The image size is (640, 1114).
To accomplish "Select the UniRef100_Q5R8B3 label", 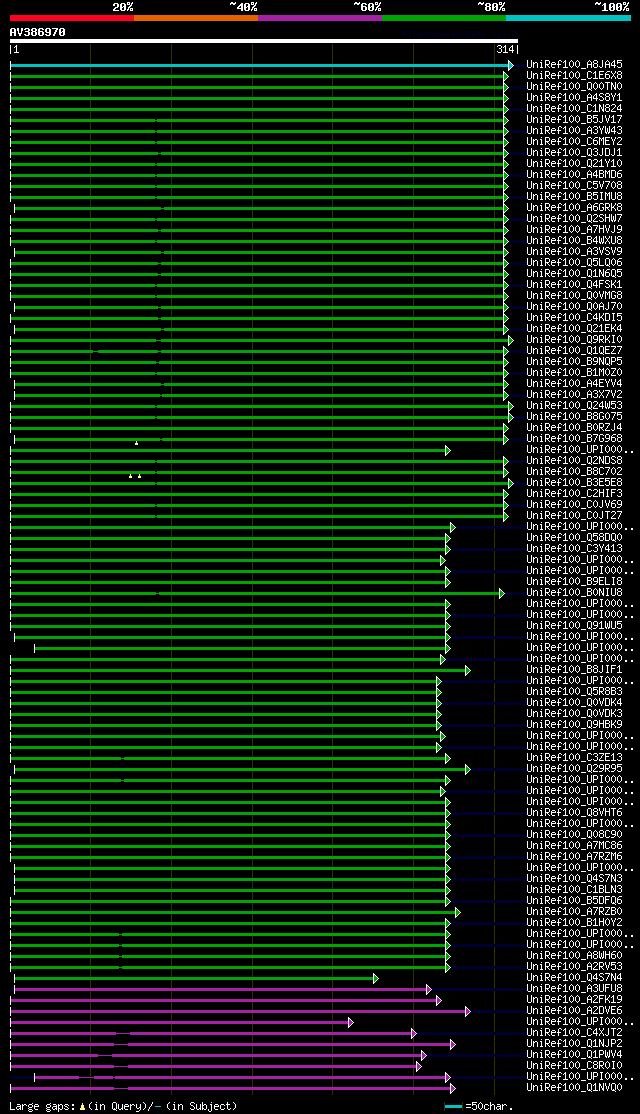I will pos(575,692).
